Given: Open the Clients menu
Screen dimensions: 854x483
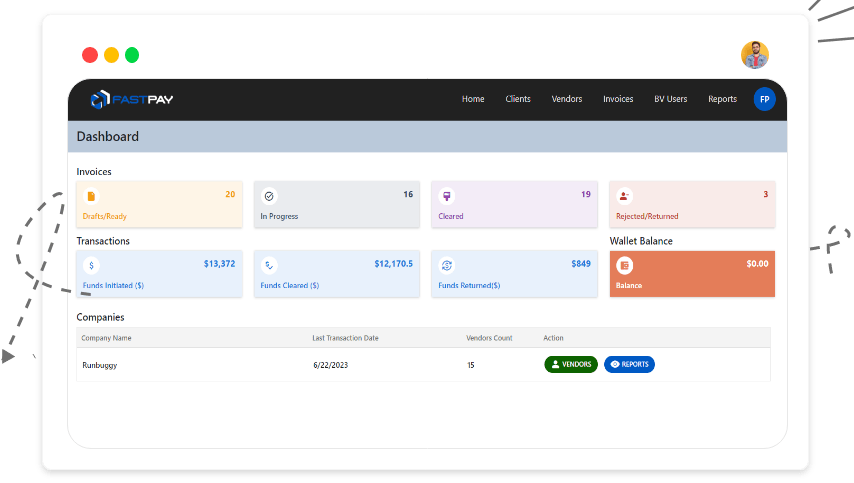Looking at the screenshot, I should 518,99.
